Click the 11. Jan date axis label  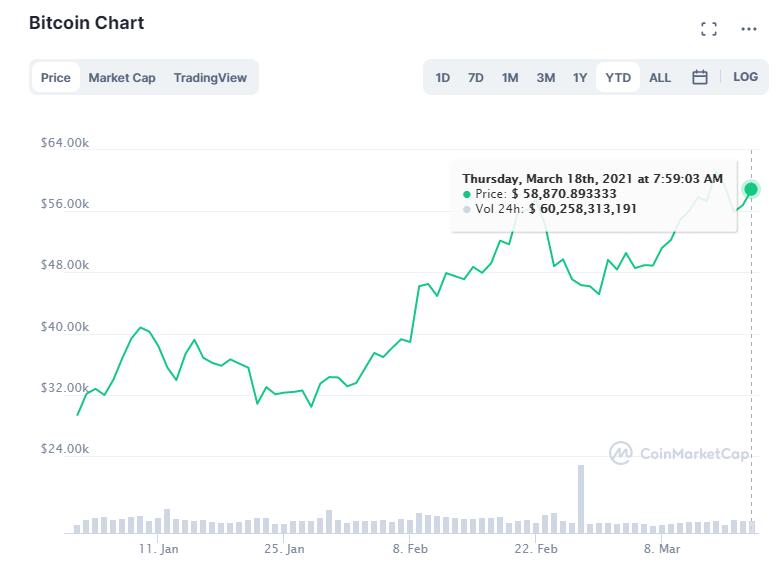point(159,549)
